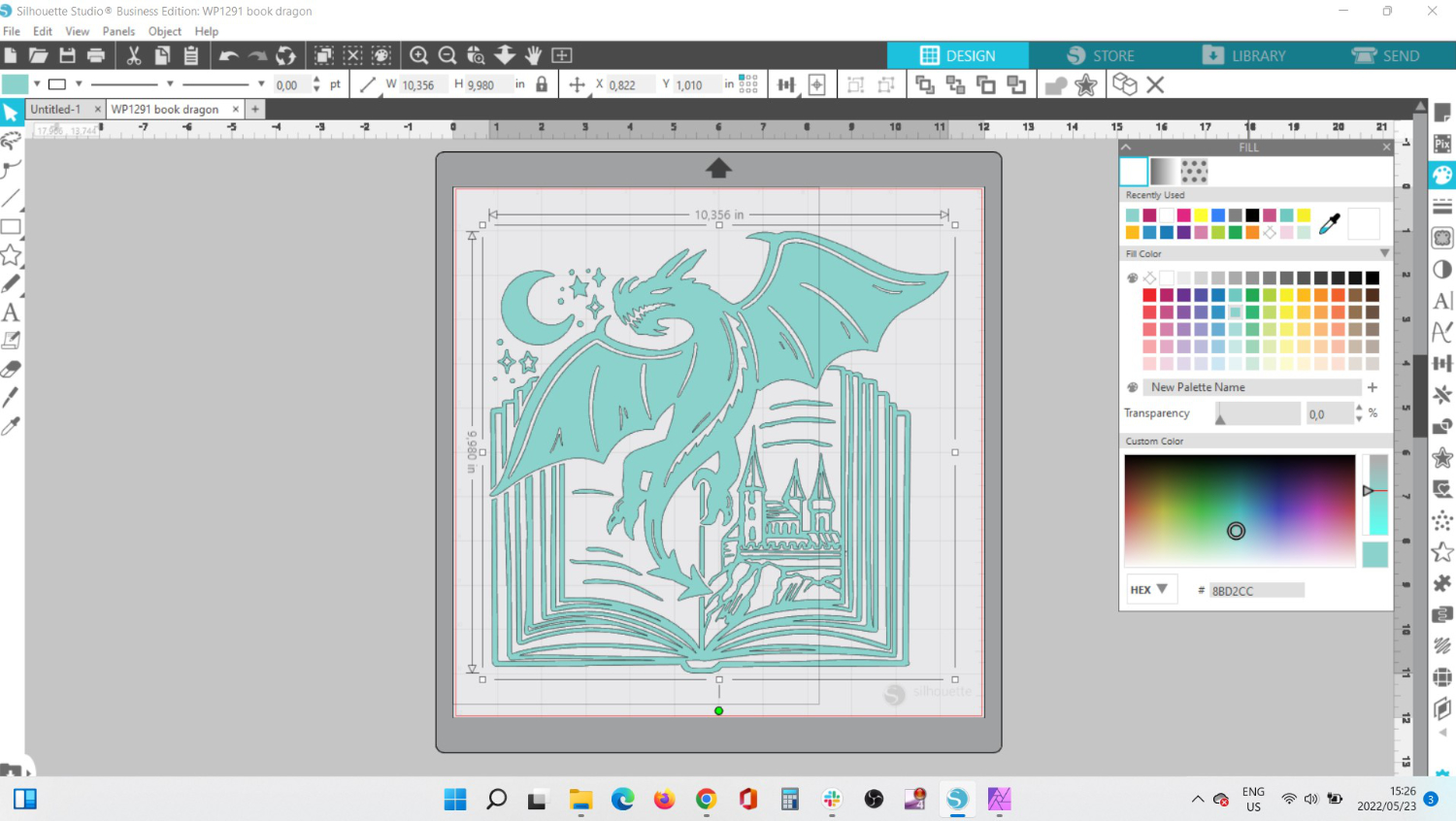
Task: Toggle the reference point anchor grid
Action: [747, 84]
